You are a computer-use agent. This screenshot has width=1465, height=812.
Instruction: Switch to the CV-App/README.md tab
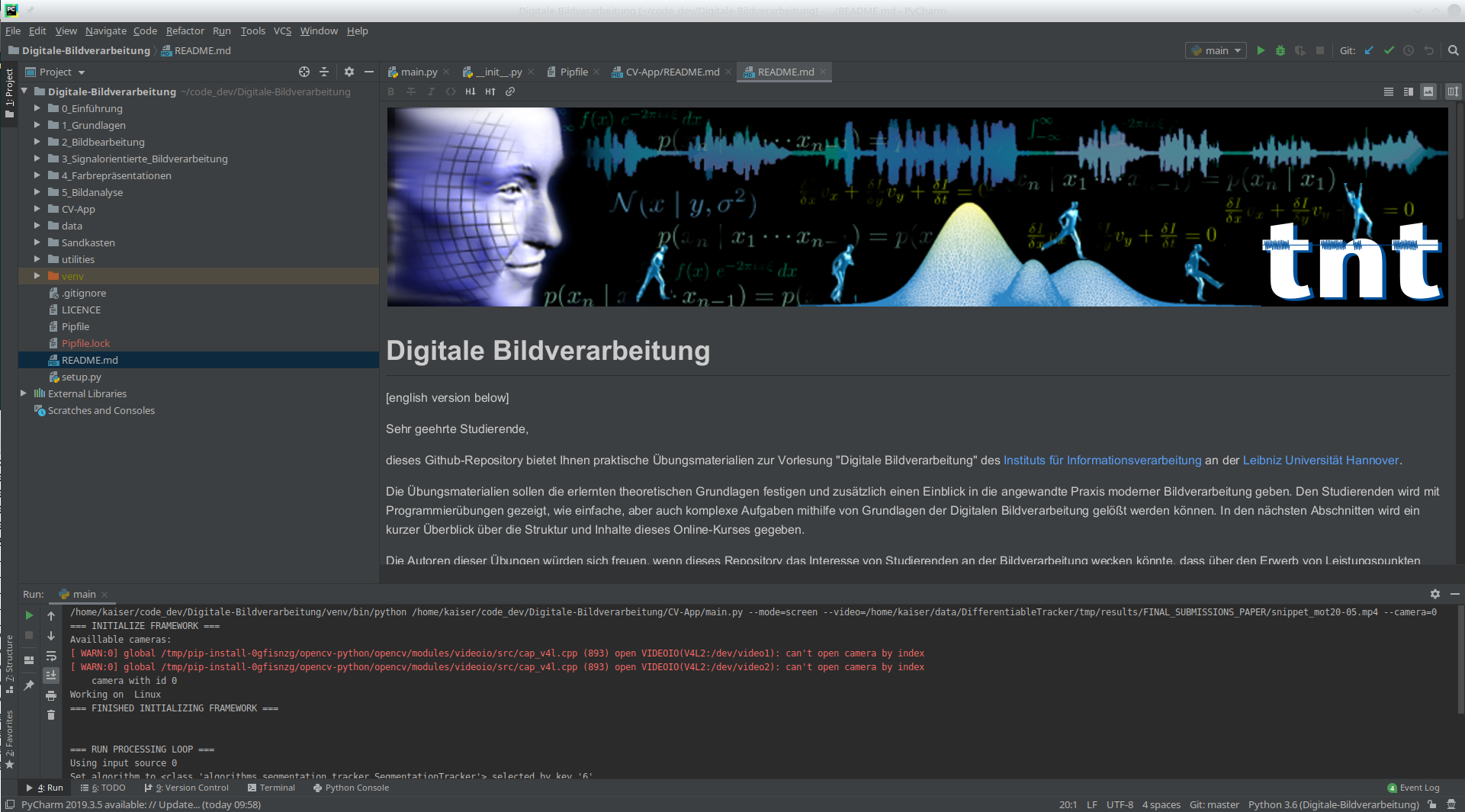[672, 72]
